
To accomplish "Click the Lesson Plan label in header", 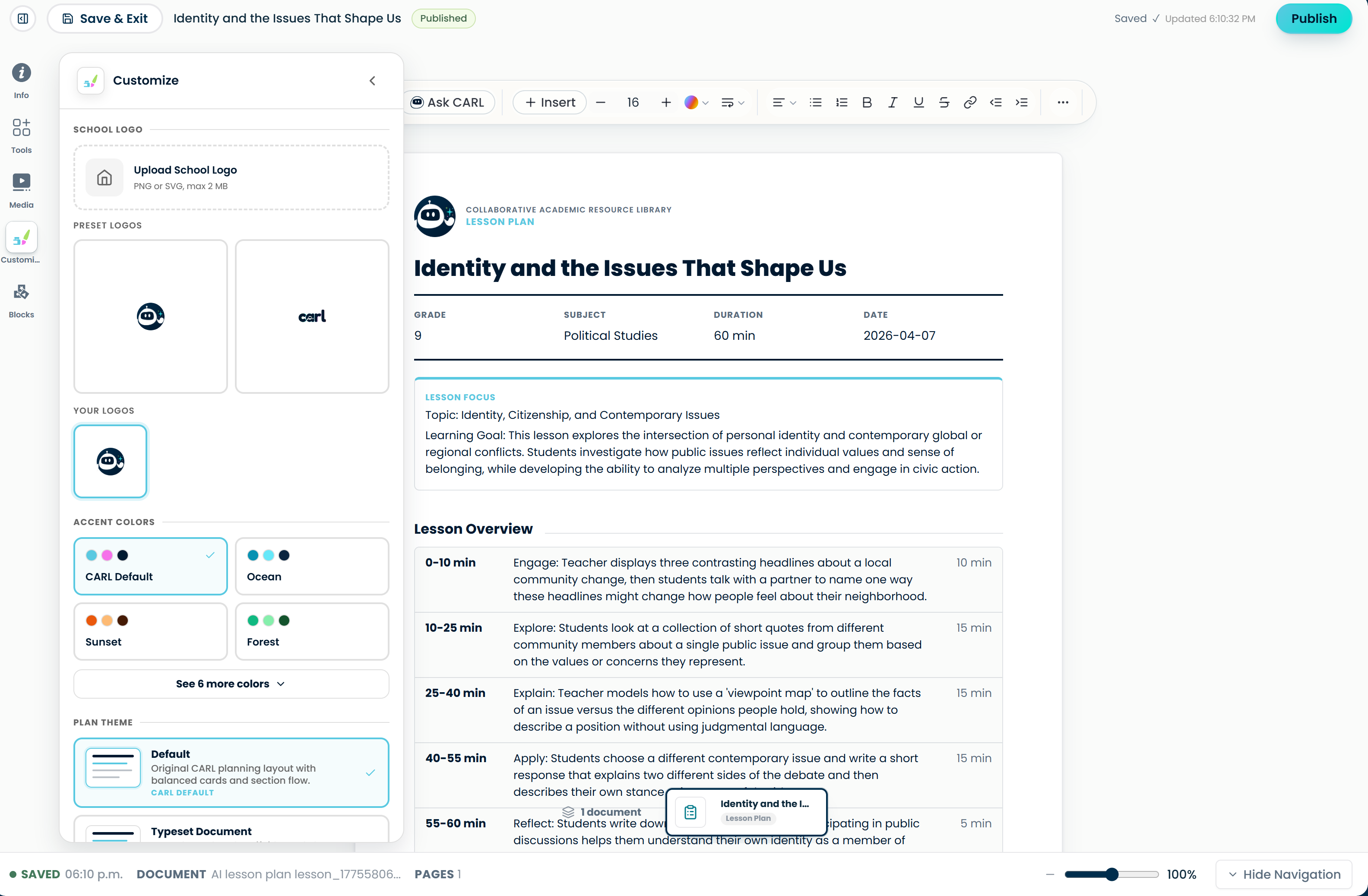I will (500, 222).
